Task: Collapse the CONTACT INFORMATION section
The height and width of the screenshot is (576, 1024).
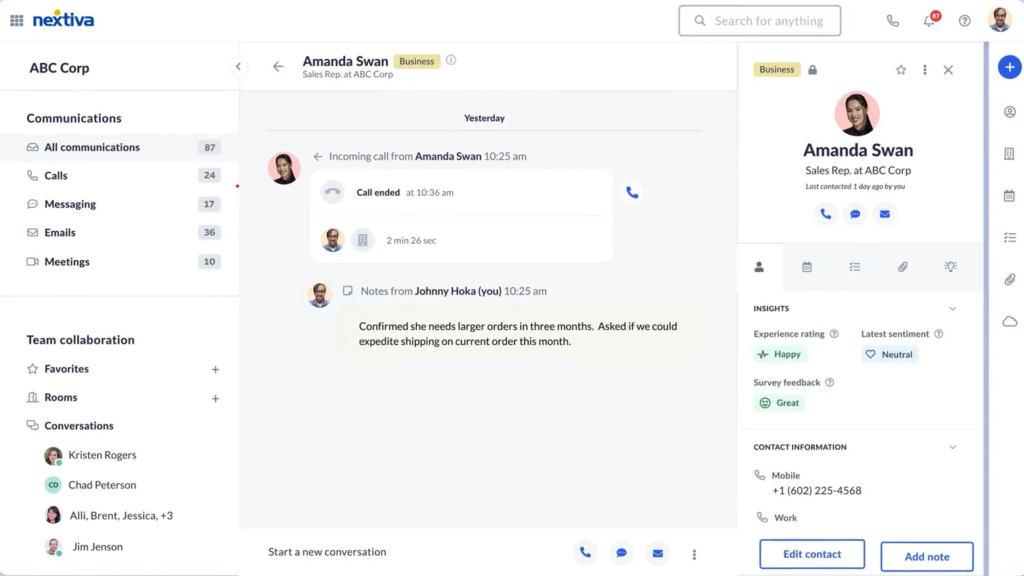Action: [x=954, y=446]
